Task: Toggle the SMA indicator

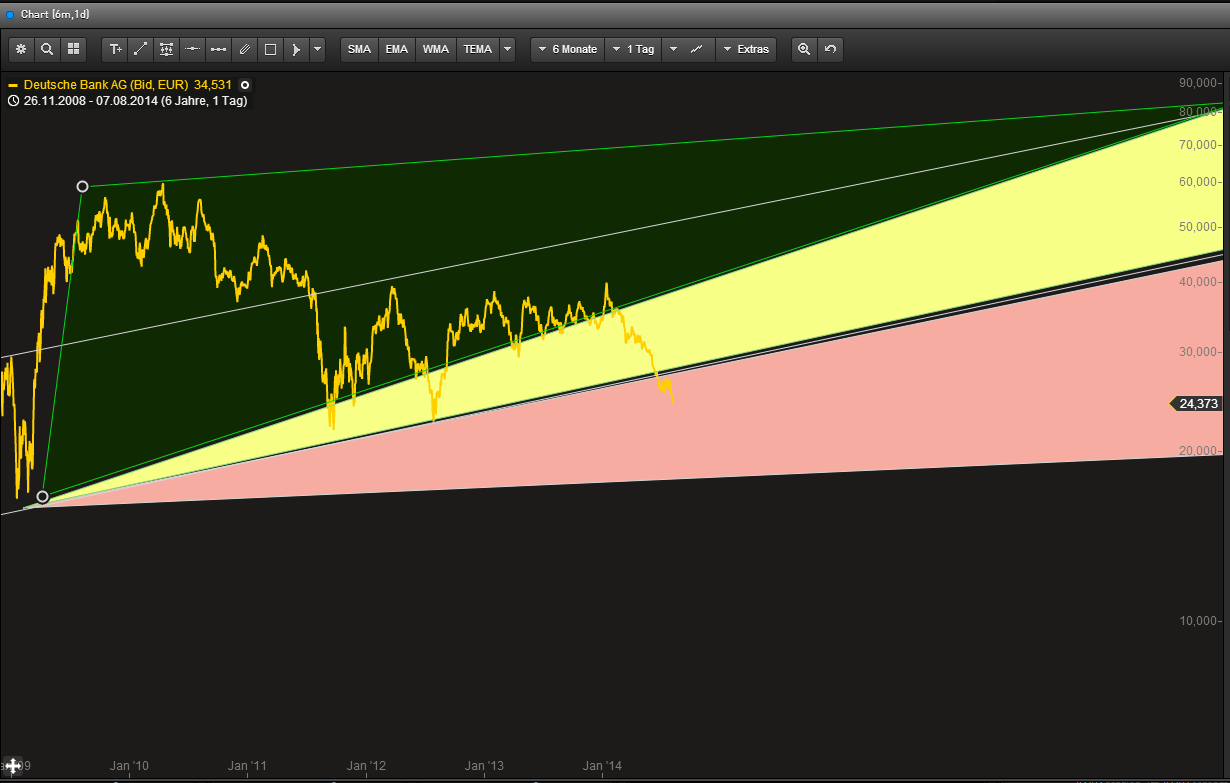Action: coord(359,48)
